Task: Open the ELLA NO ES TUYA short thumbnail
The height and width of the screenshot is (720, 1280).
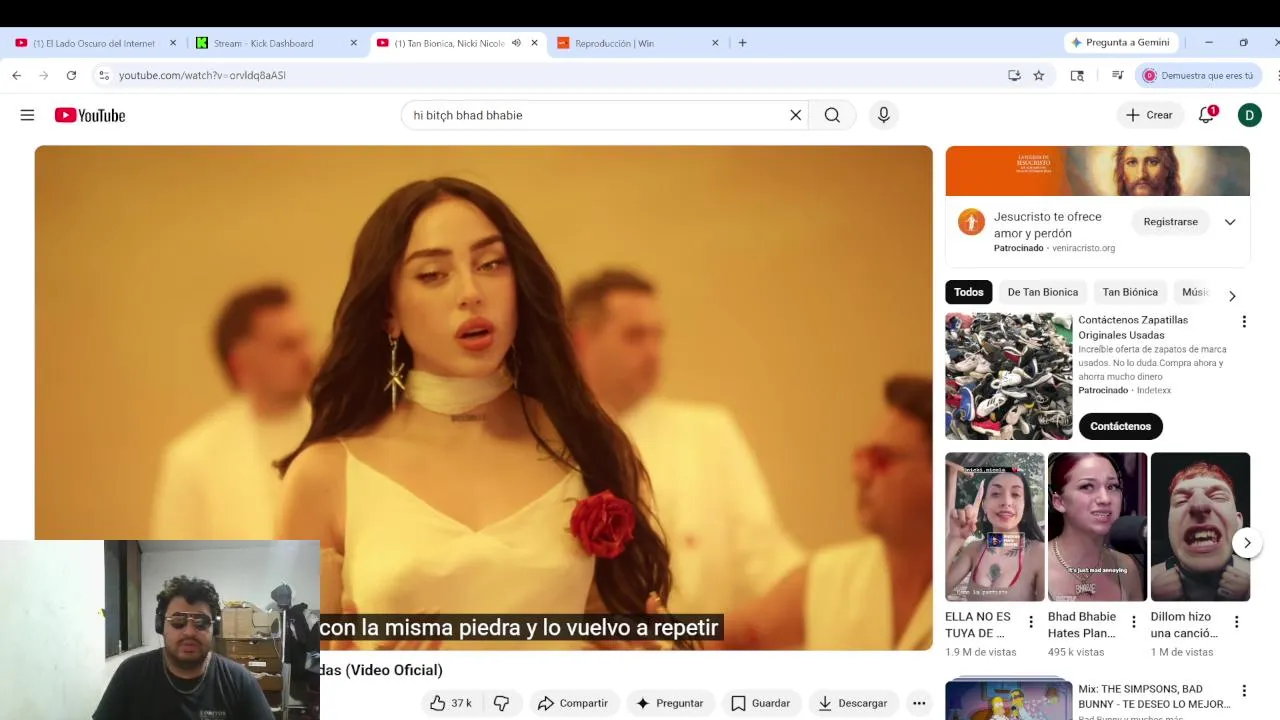Action: (994, 527)
